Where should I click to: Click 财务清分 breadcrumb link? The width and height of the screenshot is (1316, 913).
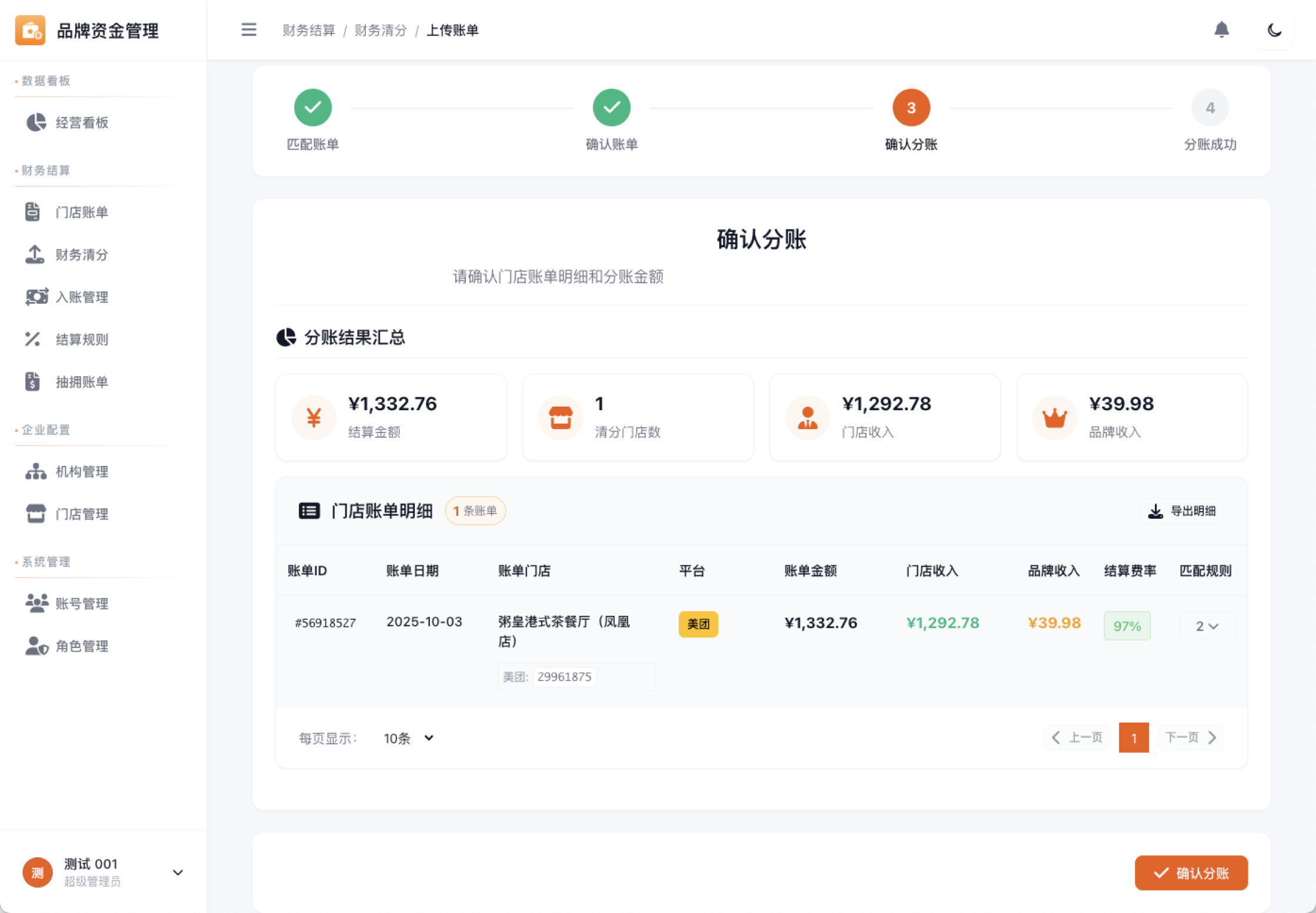[381, 31]
